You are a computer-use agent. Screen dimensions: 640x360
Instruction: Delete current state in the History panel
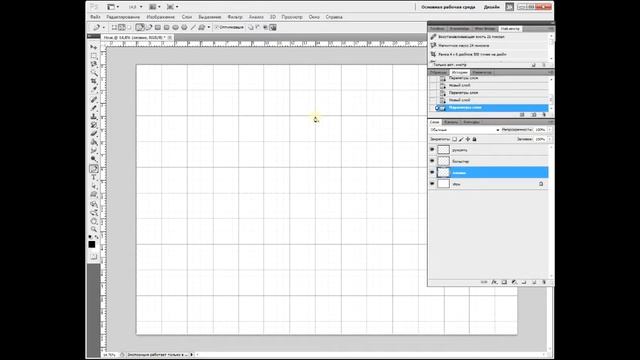(x=544, y=115)
